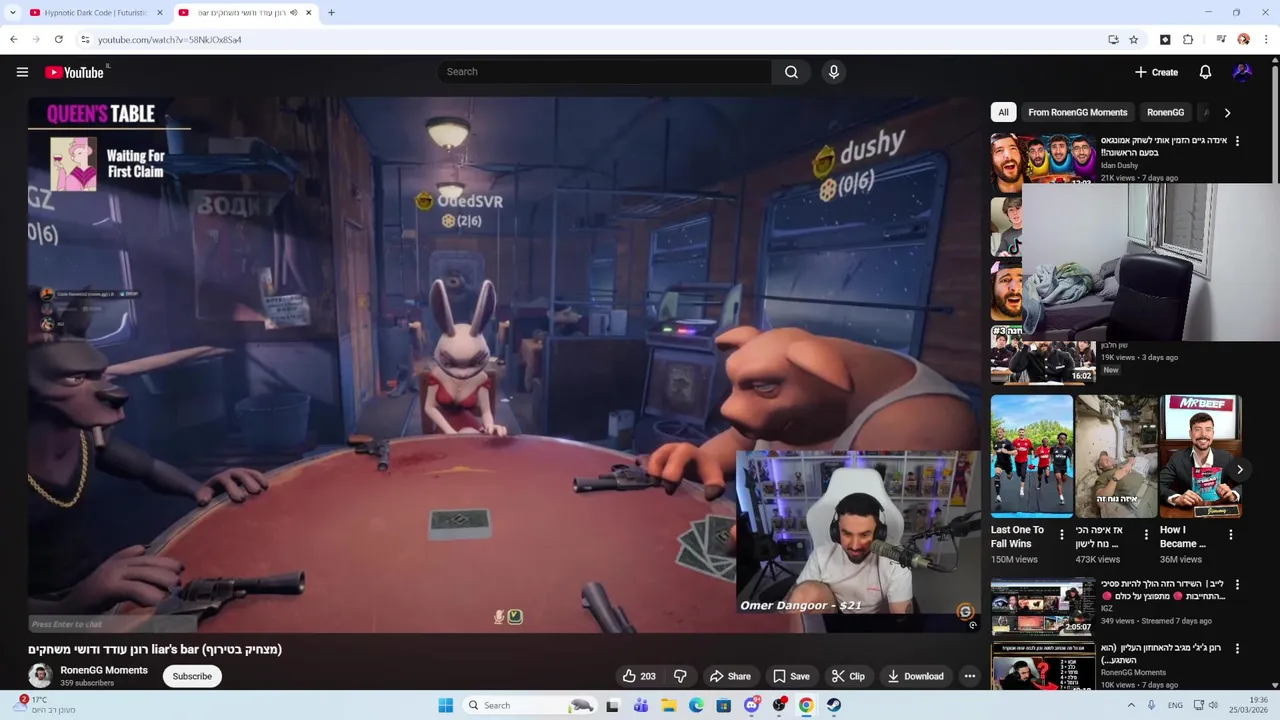The height and width of the screenshot is (720, 1280).
Task: Open the YouTube hamburger guide menu
Action: click(22, 72)
